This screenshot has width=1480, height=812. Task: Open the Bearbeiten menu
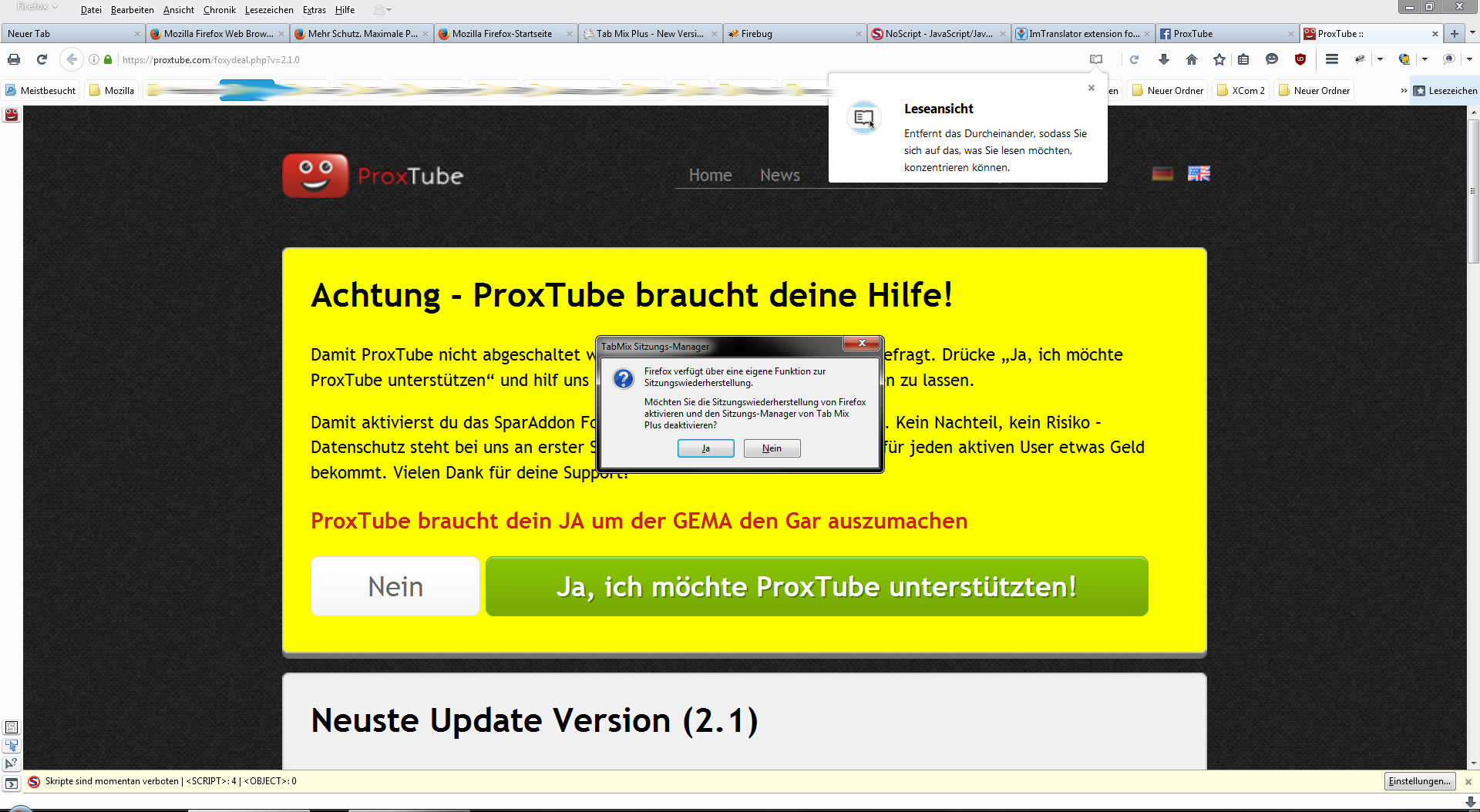[x=132, y=10]
